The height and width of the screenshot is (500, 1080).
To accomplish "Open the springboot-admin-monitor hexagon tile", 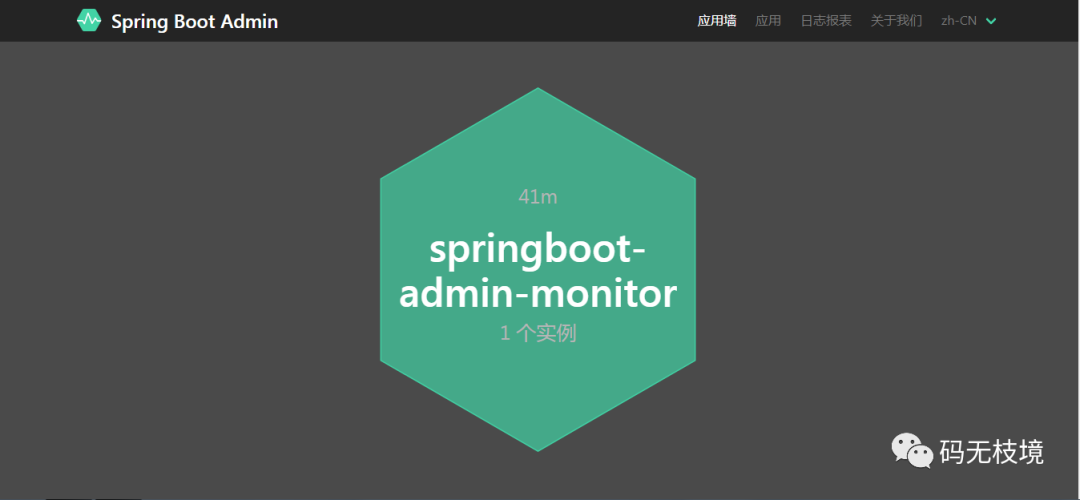I will pyautogui.click(x=538, y=269).
